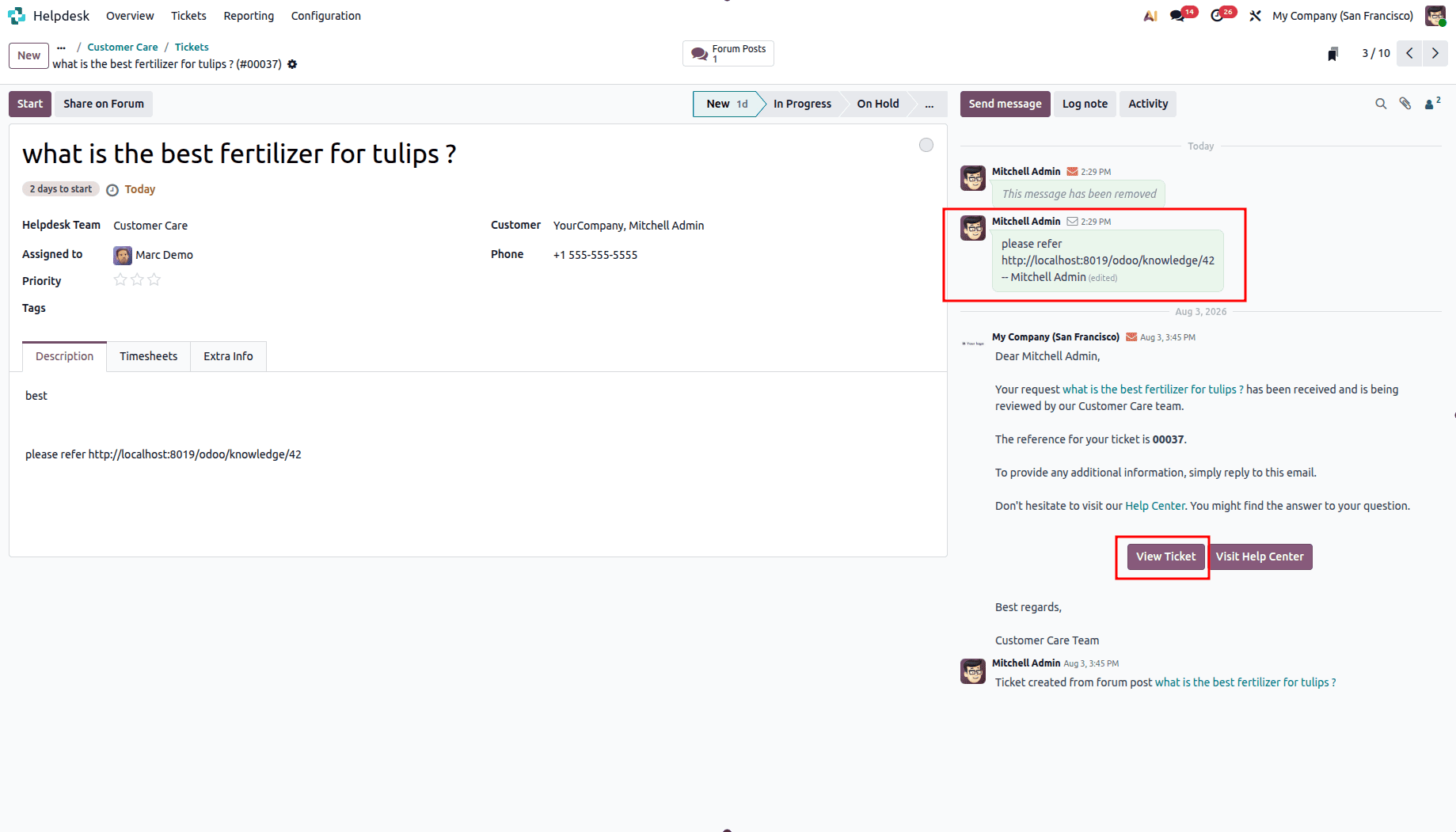Click Marc Demo's avatar in Assigned to
The image size is (1456, 832).
(123, 255)
